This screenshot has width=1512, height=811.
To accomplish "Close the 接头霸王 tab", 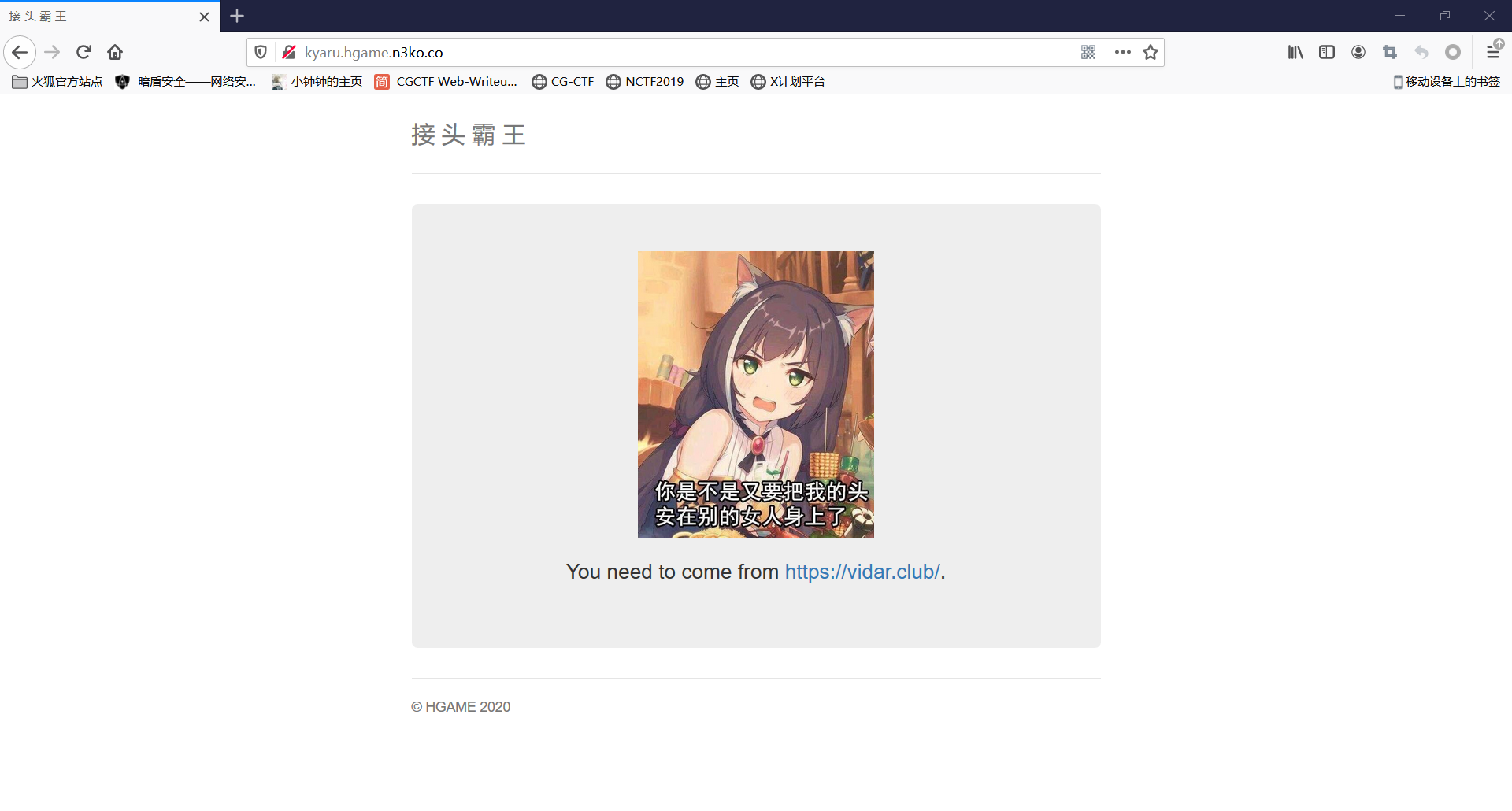I will click(x=205, y=17).
